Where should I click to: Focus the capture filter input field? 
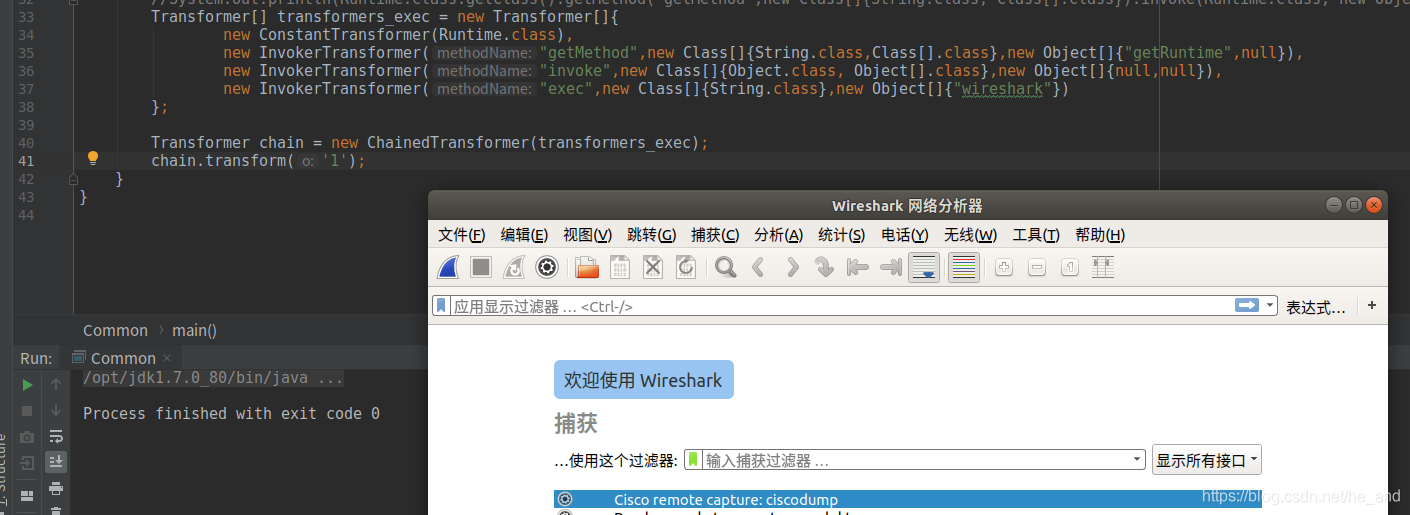pos(917,460)
